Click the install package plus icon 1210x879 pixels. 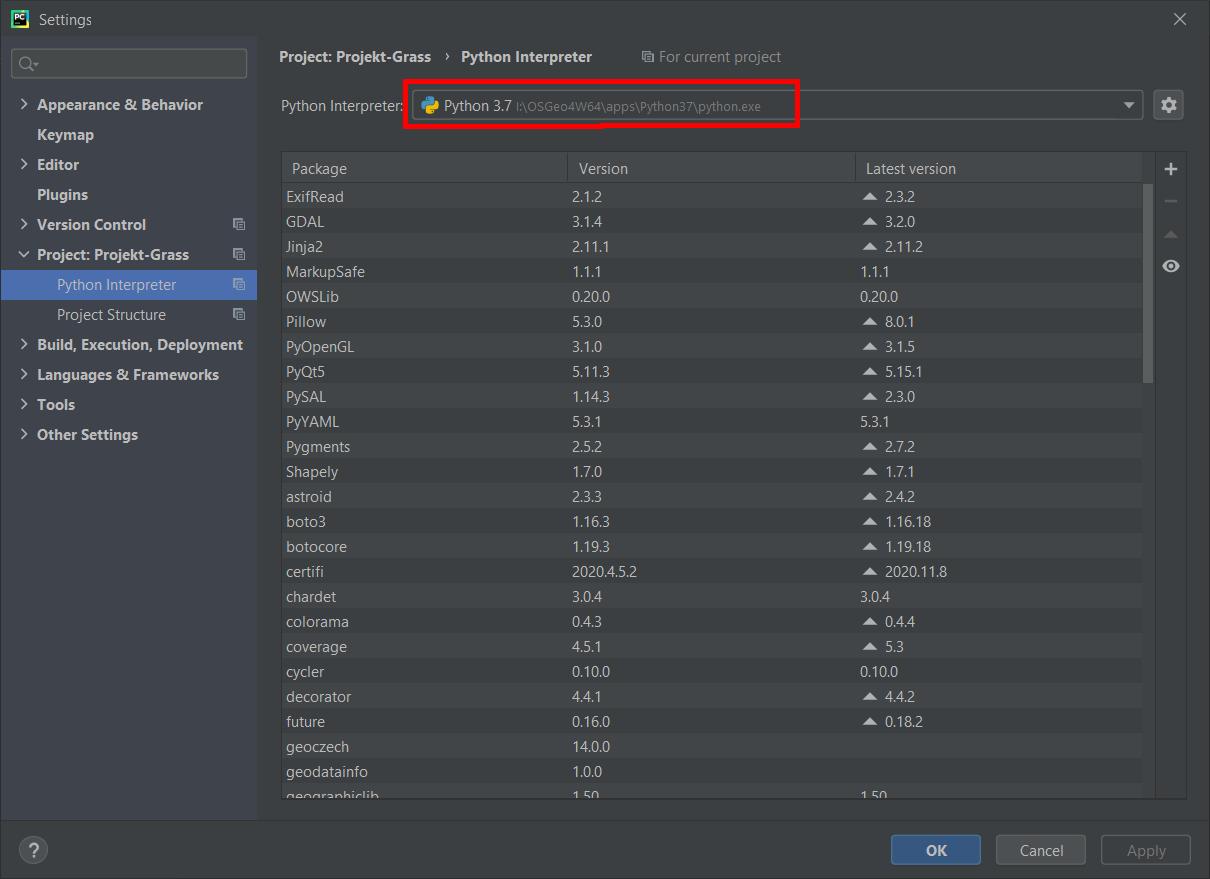1170,168
